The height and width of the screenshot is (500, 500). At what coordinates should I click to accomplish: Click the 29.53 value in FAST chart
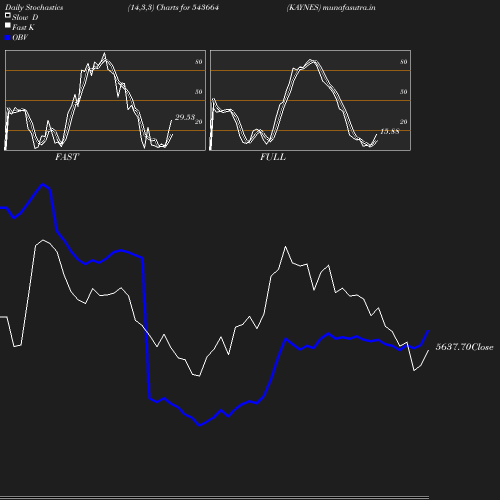tap(185, 117)
